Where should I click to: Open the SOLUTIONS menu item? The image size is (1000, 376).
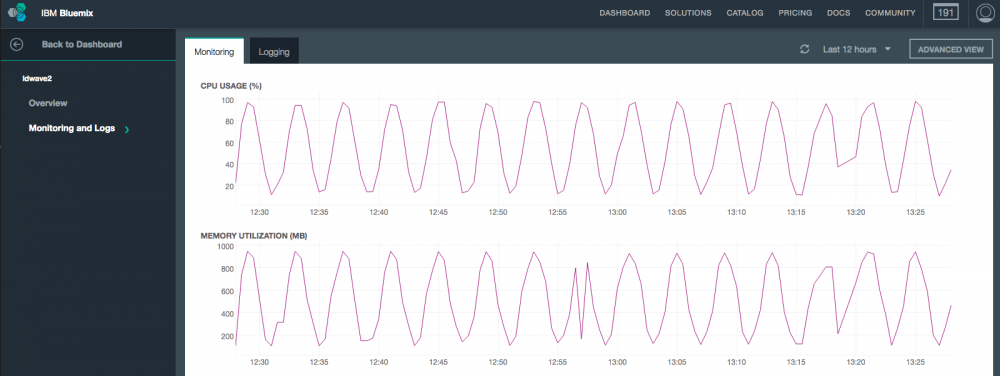pos(688,13)
